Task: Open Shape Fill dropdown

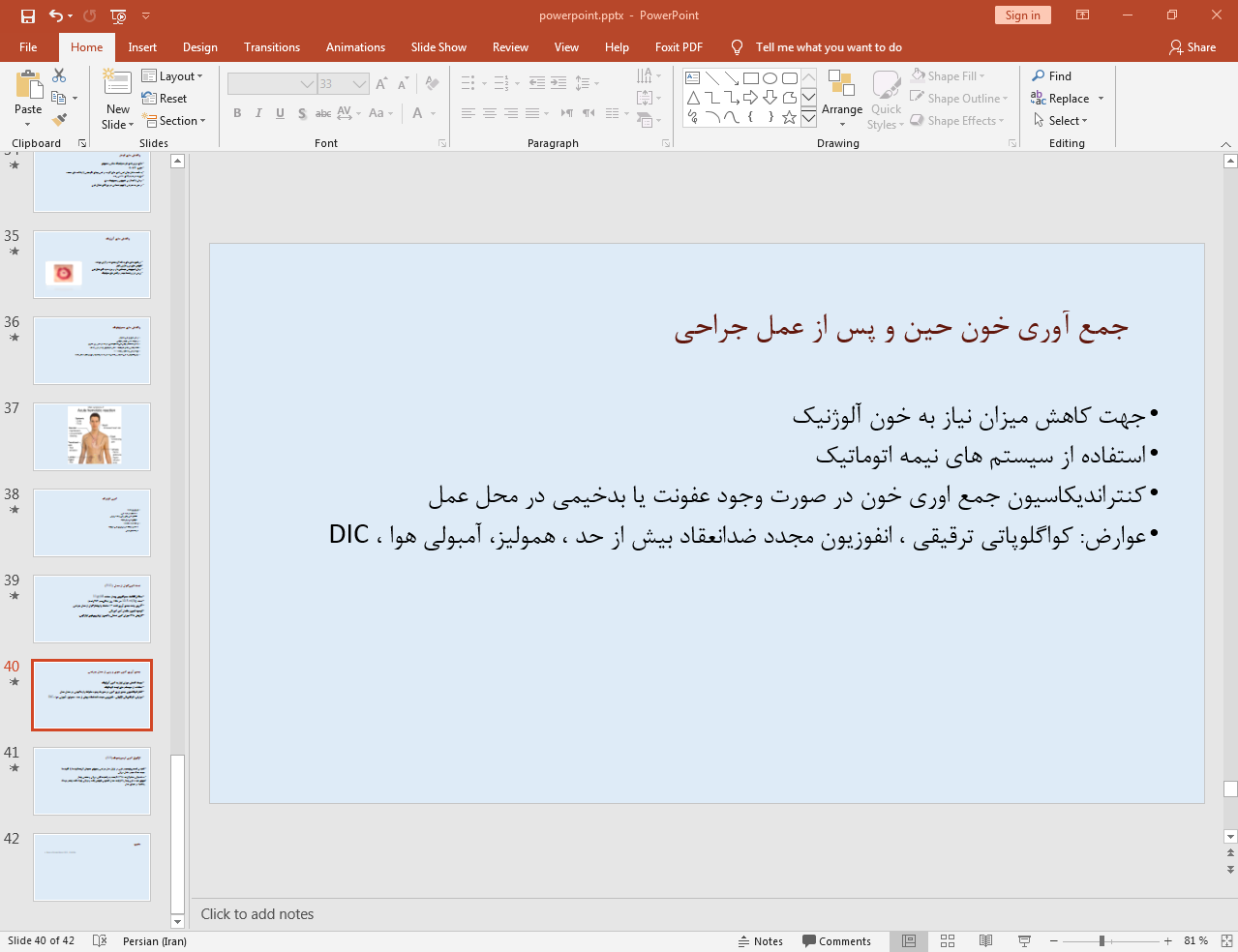Action: [948, 76]
